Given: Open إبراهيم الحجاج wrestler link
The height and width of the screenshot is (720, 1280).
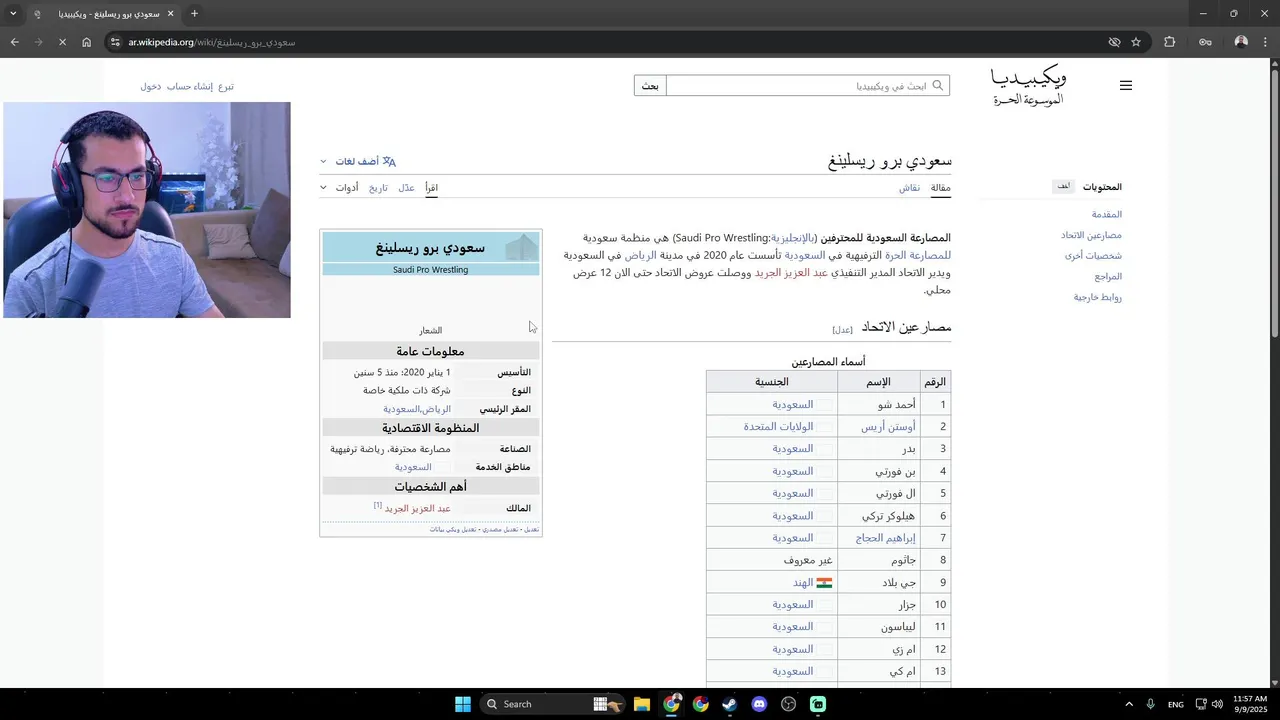Looking at the screenshot, I should pos(886,538).
